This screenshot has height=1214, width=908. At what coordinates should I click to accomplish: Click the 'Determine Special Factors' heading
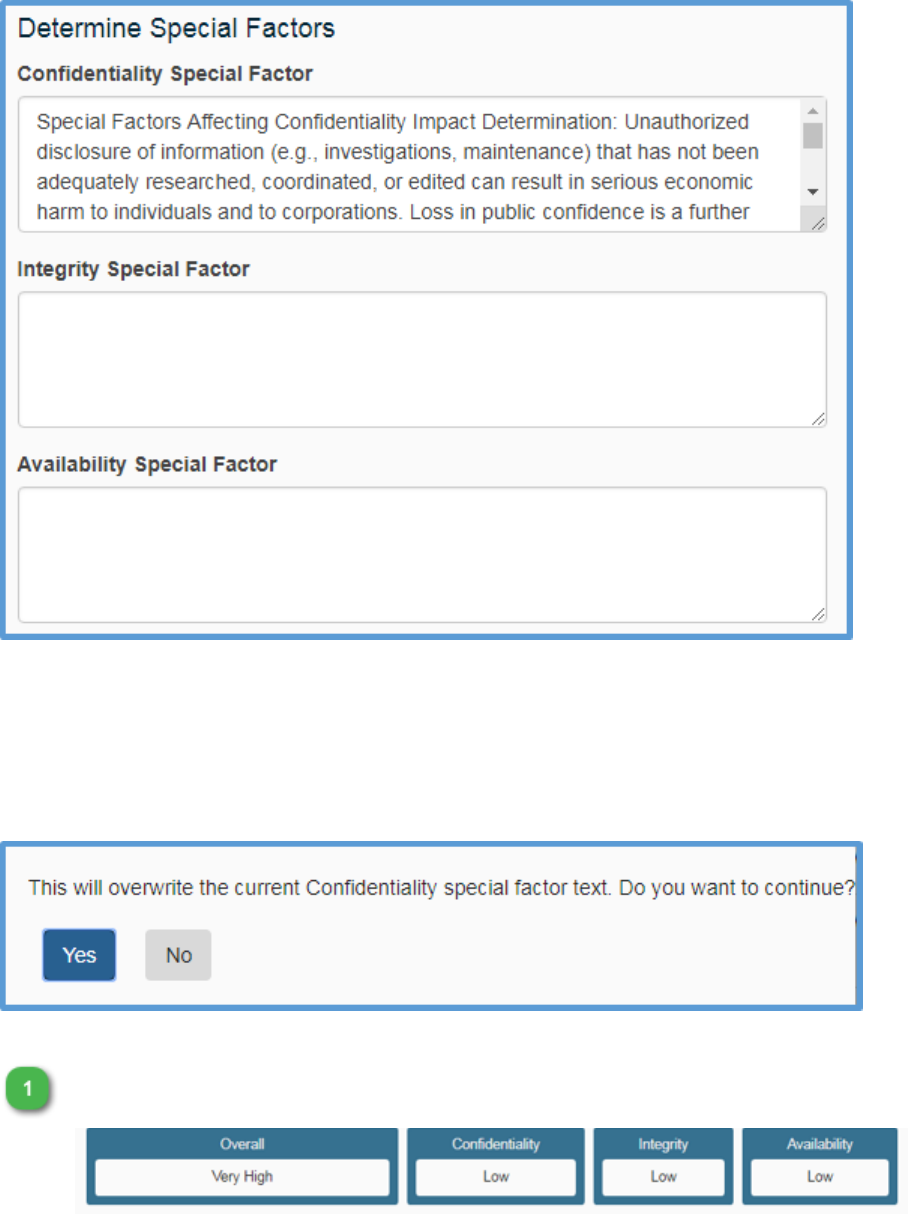click(177, 29)
